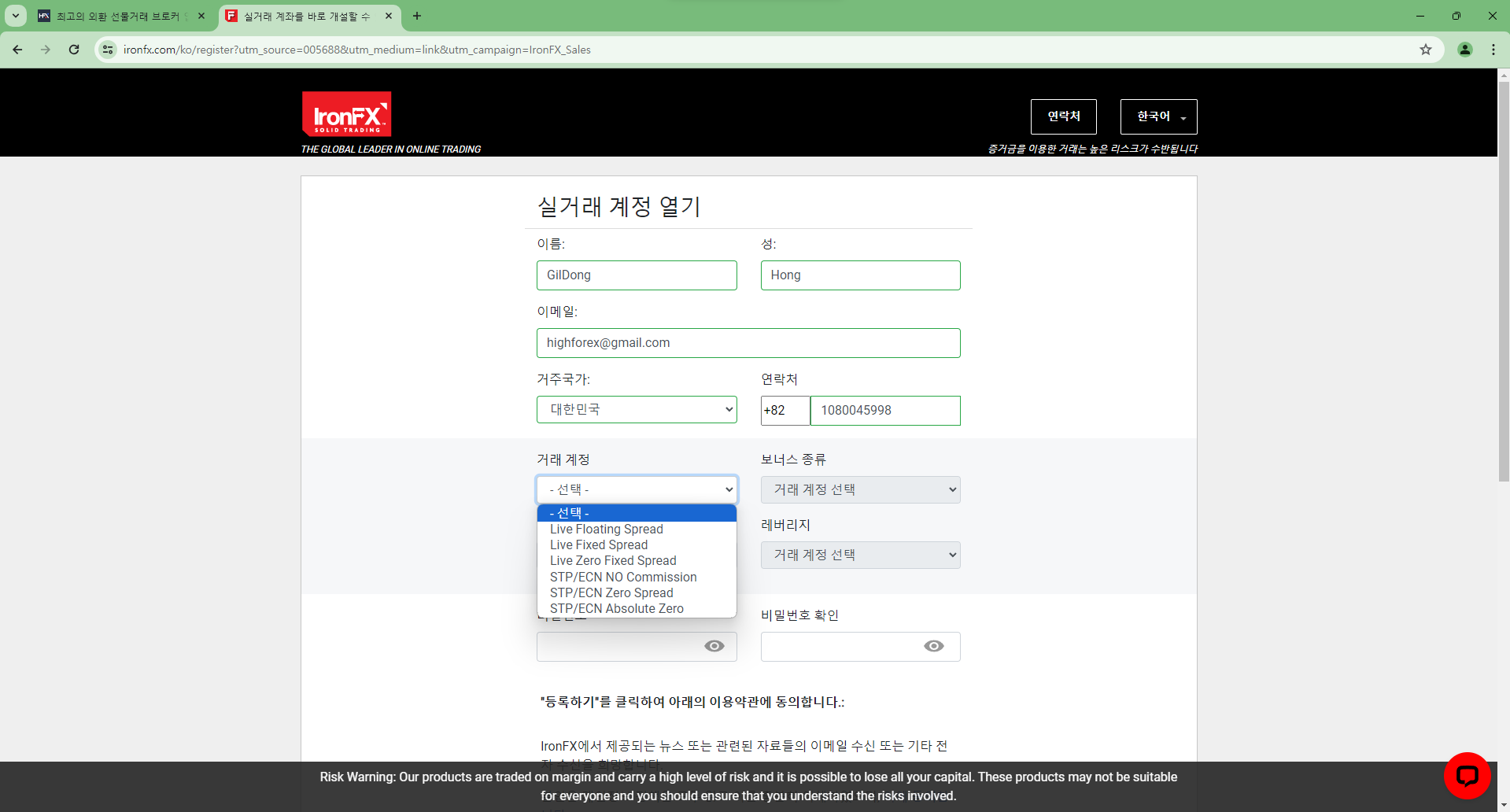Reveal the 비밀번호 확인 field contents

point(933,646)
